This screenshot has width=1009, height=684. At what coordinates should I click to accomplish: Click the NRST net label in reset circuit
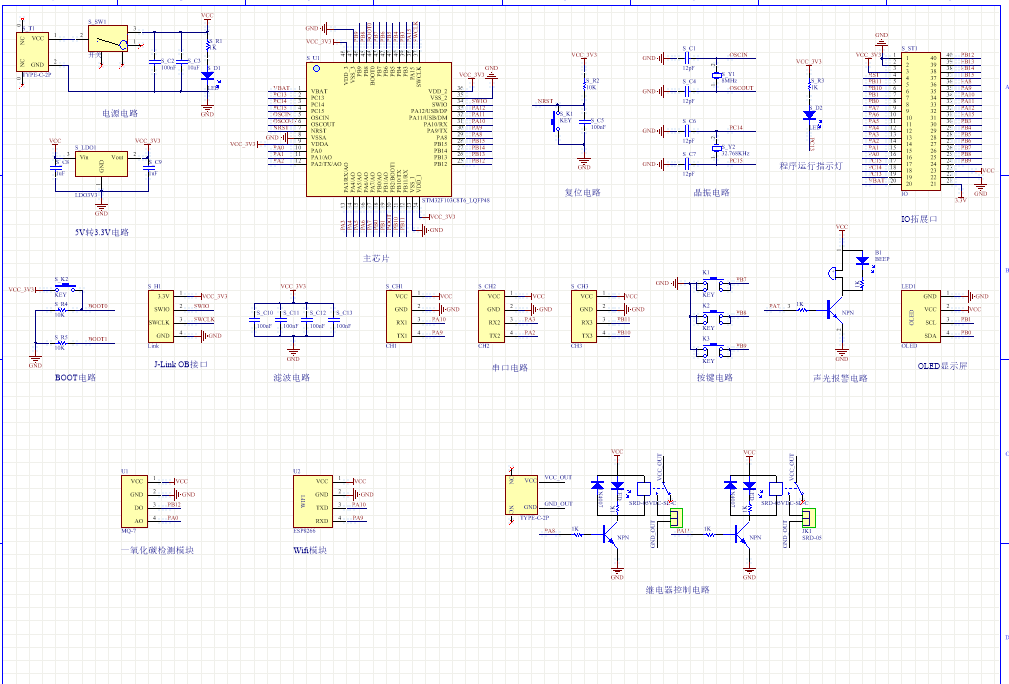pyautogui.click(x=545, y=101)
